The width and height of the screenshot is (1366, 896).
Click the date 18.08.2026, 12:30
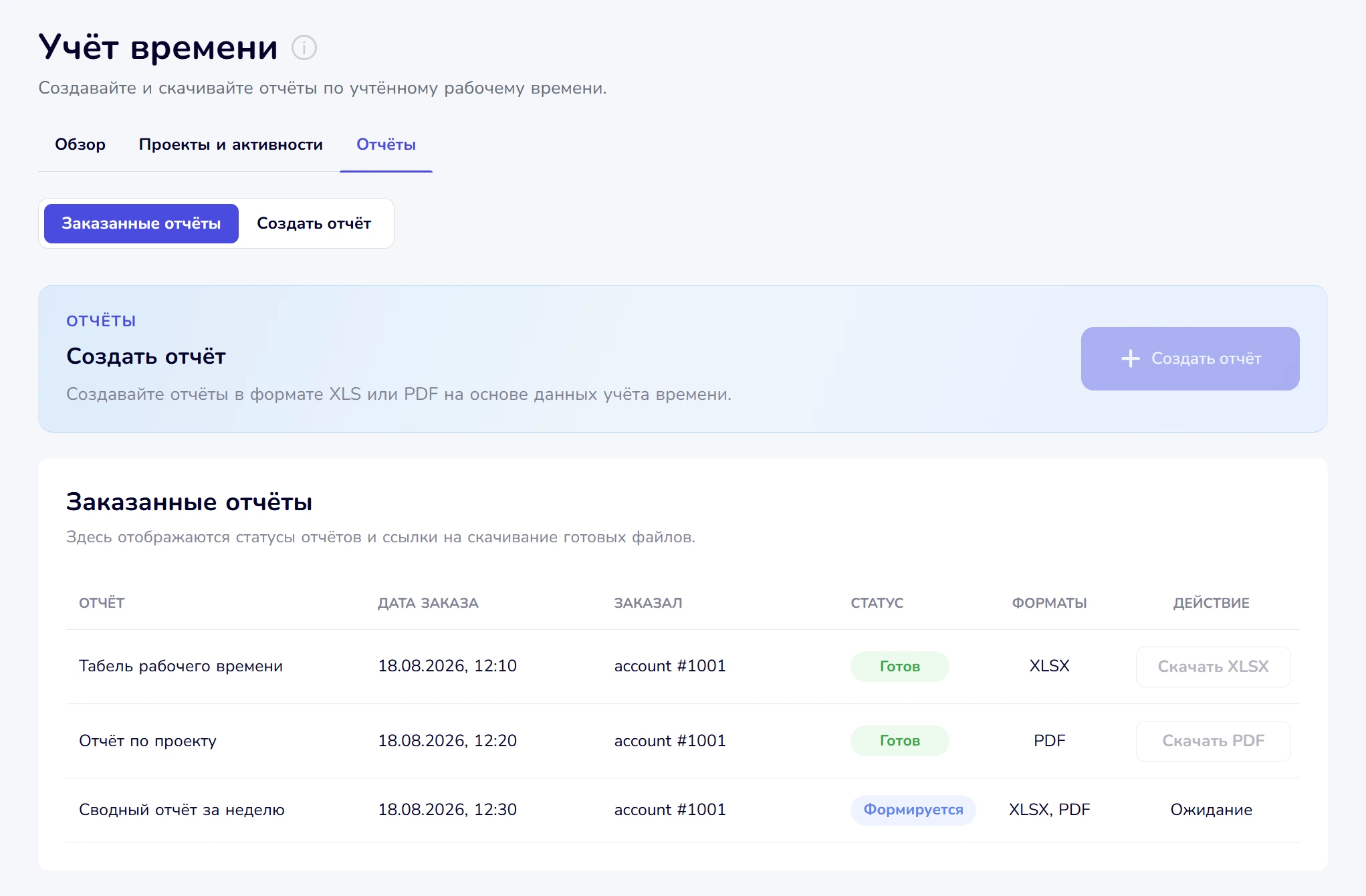(x=447, y=810)
